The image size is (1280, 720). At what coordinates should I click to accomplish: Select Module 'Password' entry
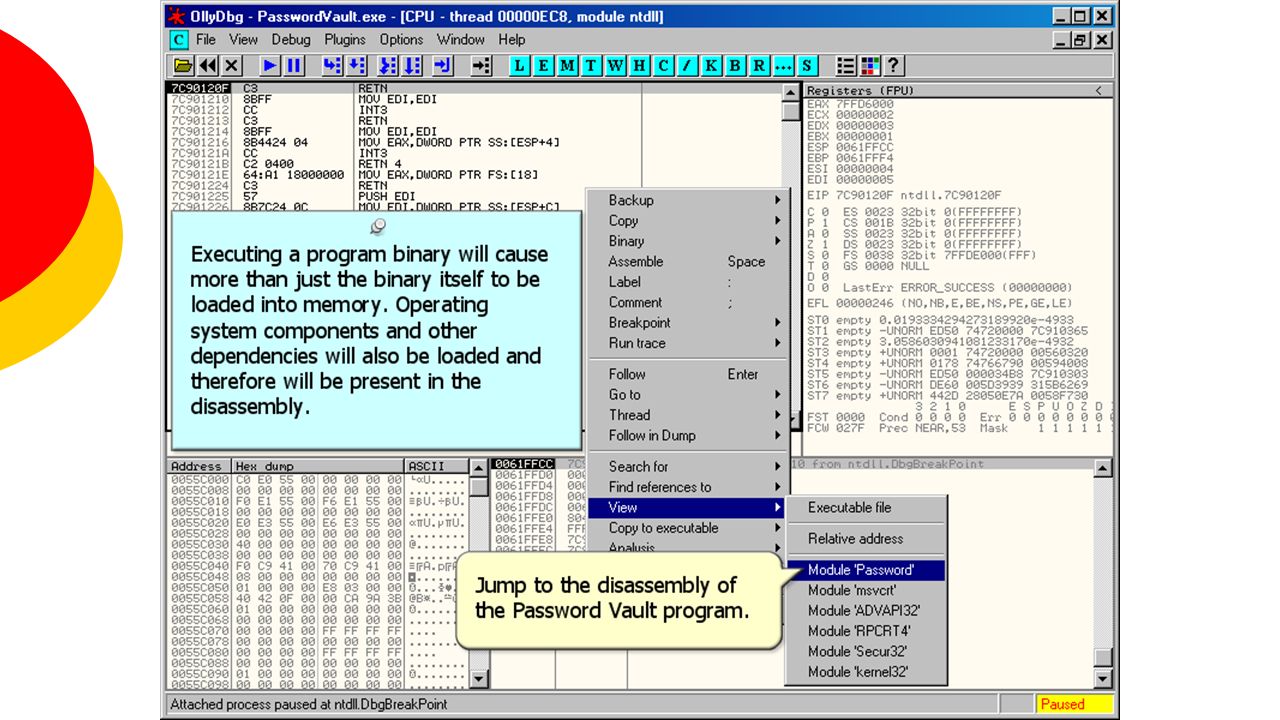click(866, 570)
